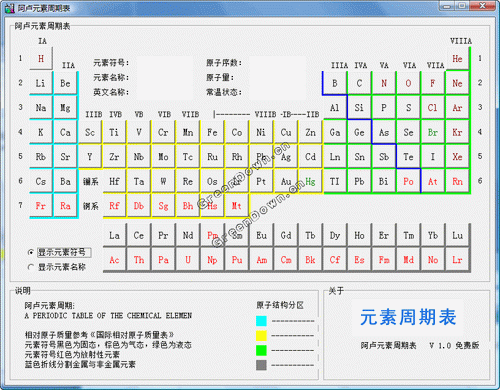This screenshot has width=500, height=390.
Task: Choose the potassium K element
Action: [41, 132]
